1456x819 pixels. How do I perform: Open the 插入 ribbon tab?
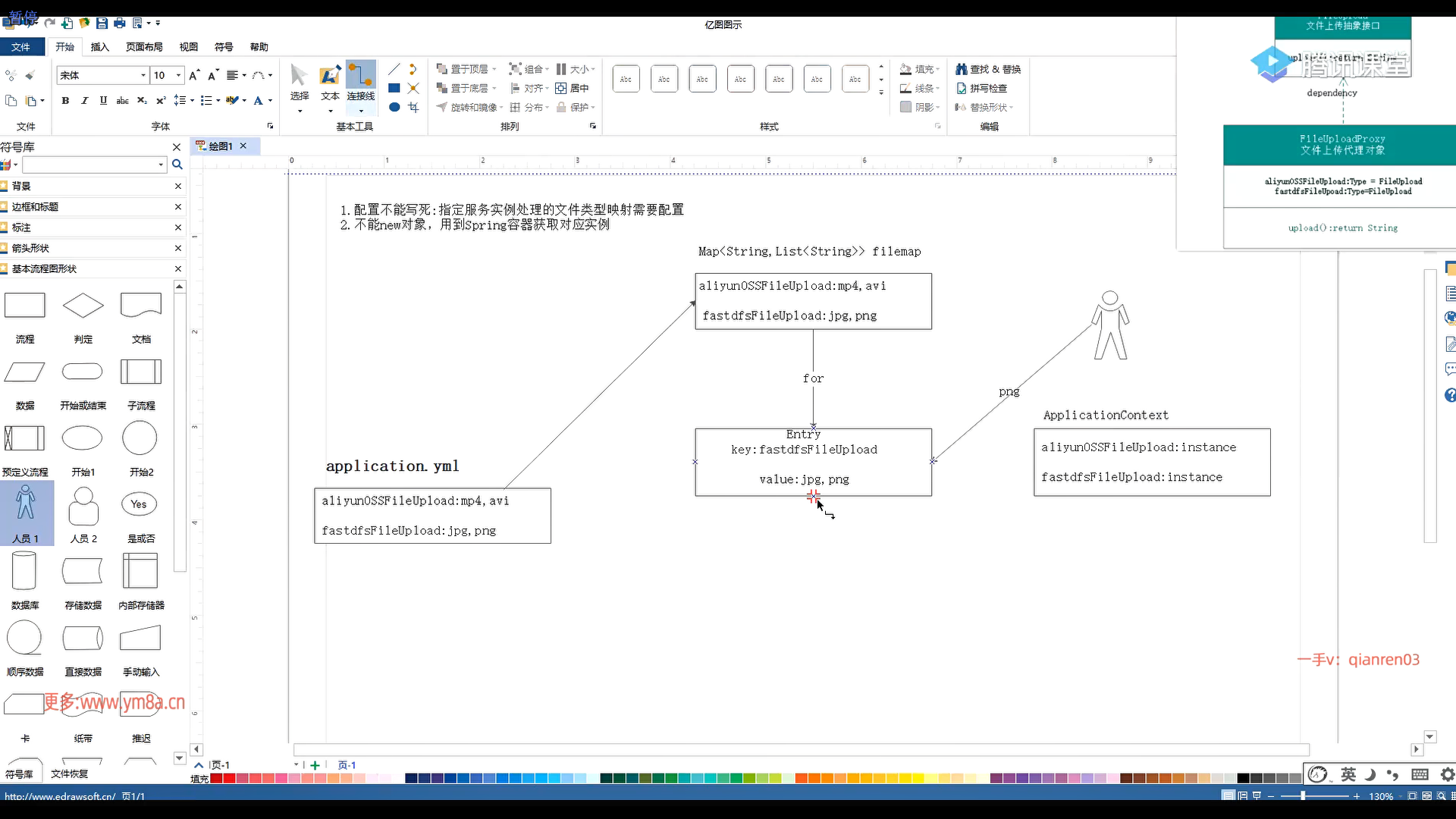coord(99,47)
